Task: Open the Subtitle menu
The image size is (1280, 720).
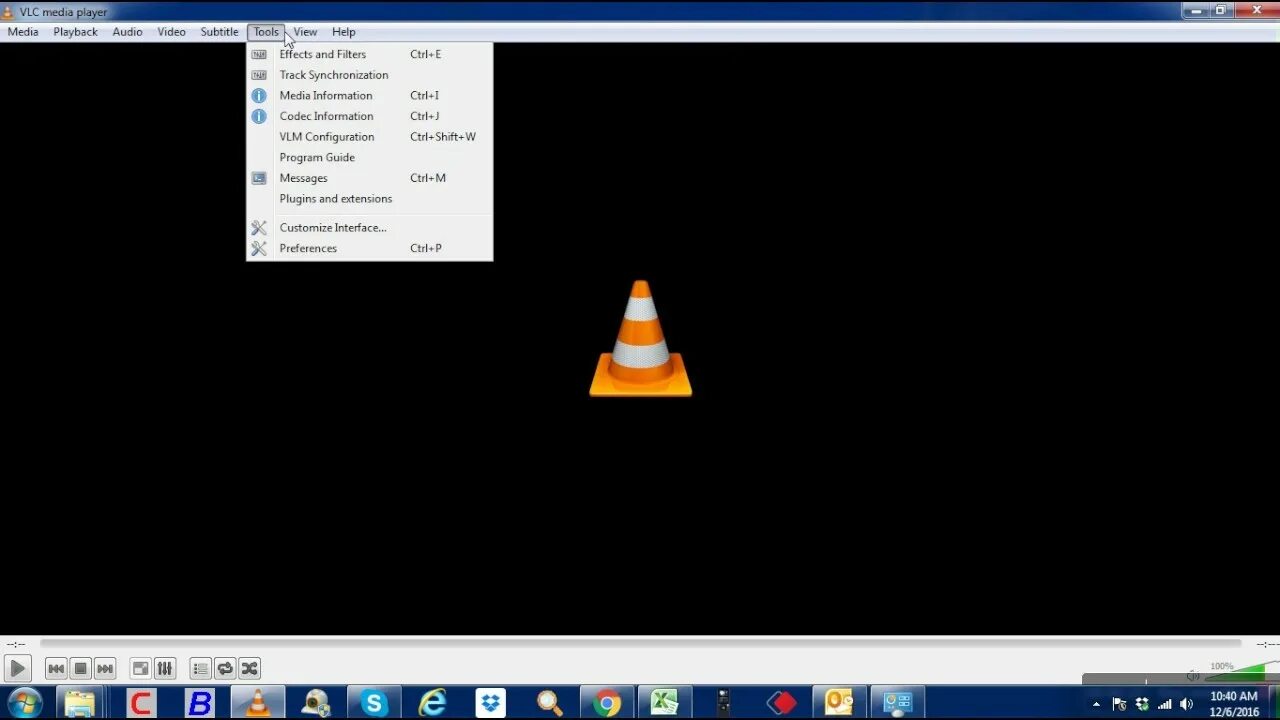Action: click(219, 32)
